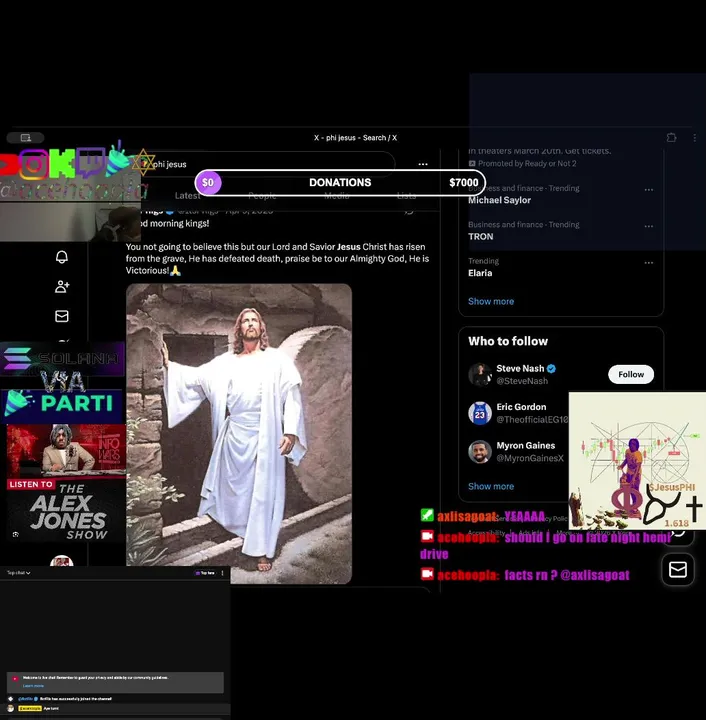
Task: Click the TRON trending topic
Action: pyautogui.click(x=481, y=236)
